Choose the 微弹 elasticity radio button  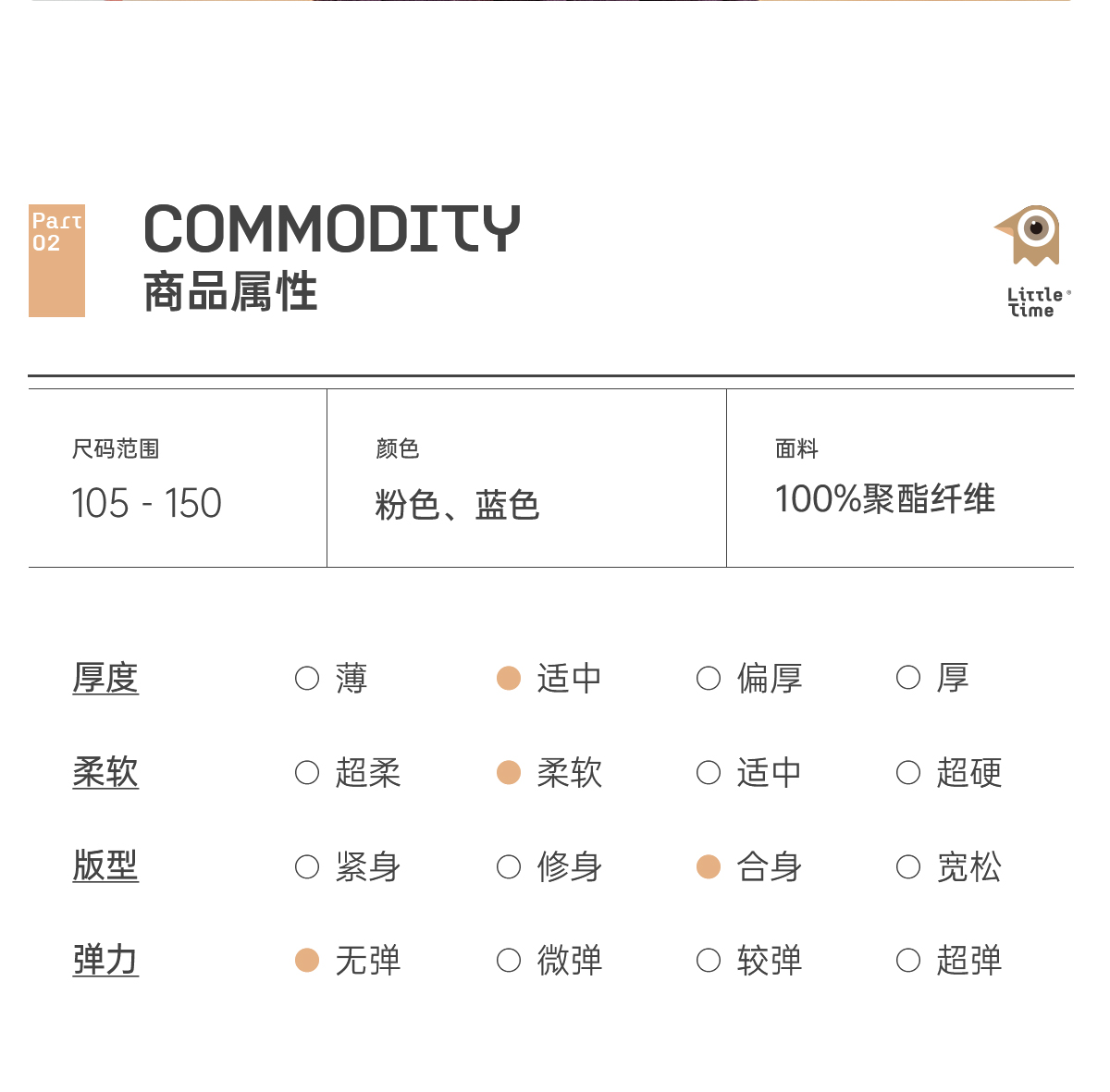509,961
